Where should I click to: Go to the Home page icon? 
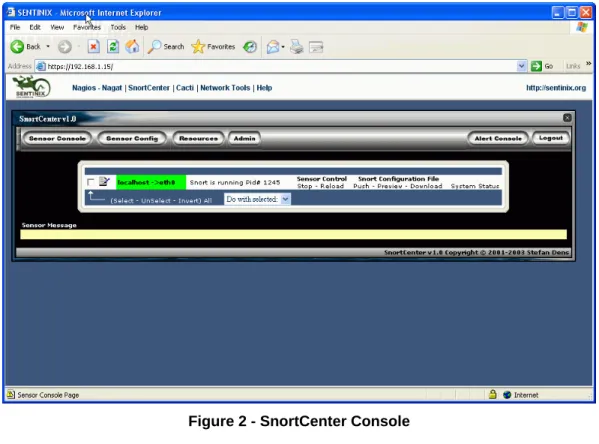click(x=132, y=47)
